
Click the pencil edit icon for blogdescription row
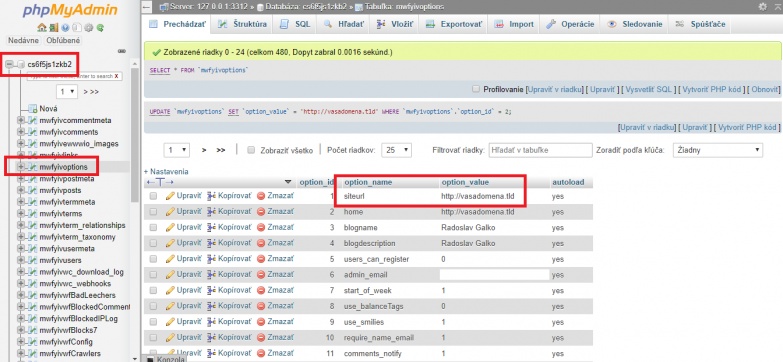point(170,243)
